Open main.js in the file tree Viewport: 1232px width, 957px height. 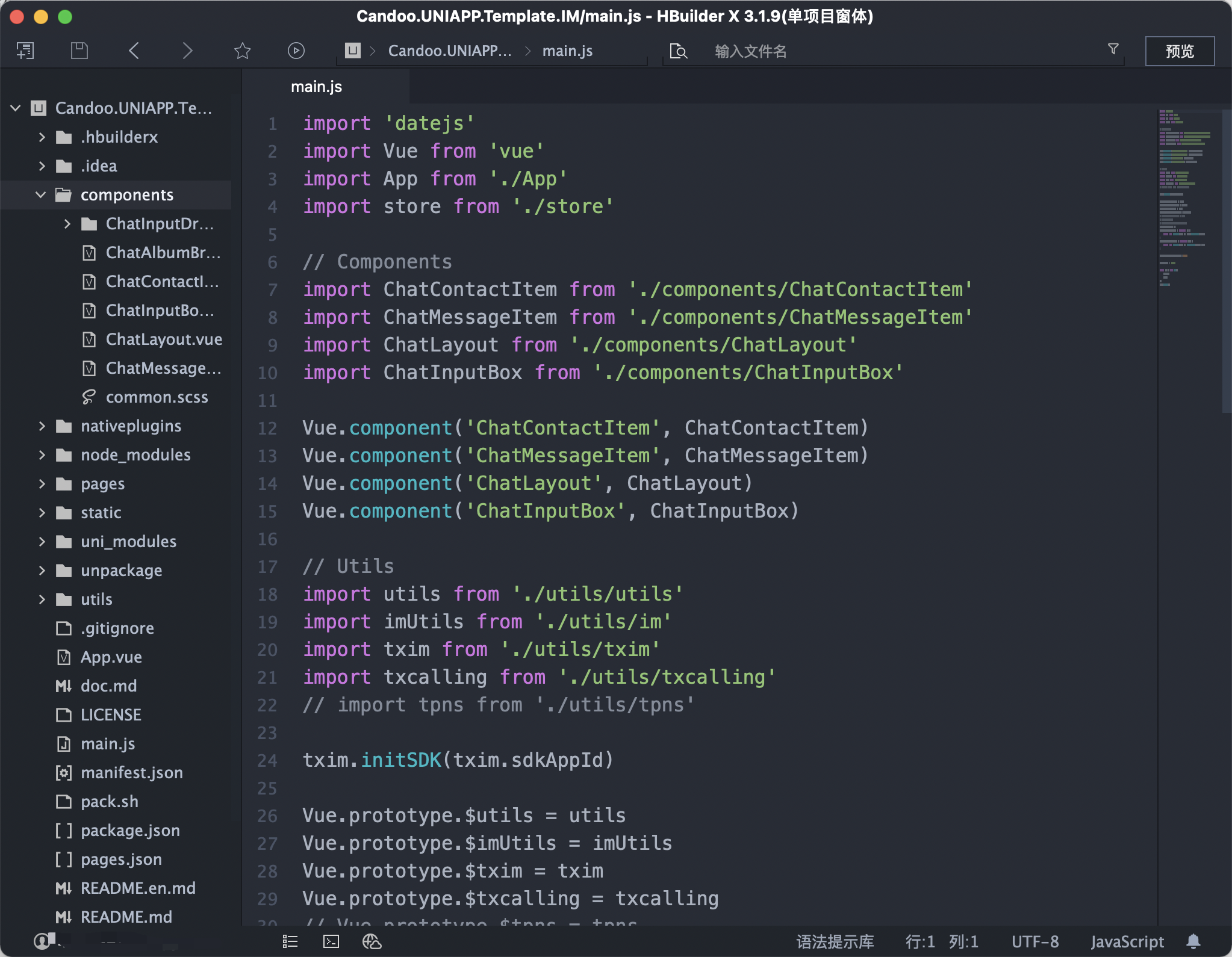pyautogui.click(x=108, y=744)
